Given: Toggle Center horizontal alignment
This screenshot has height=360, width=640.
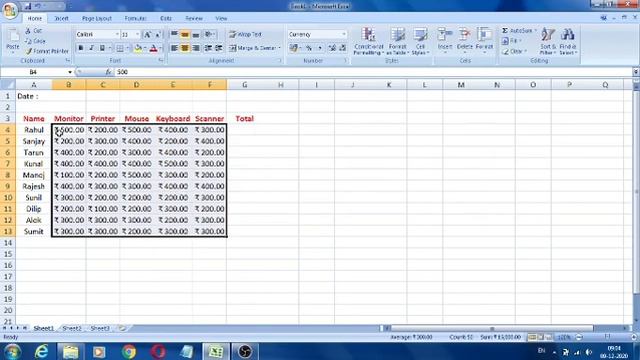Looking at the screenshot, I should click(185, 49).
